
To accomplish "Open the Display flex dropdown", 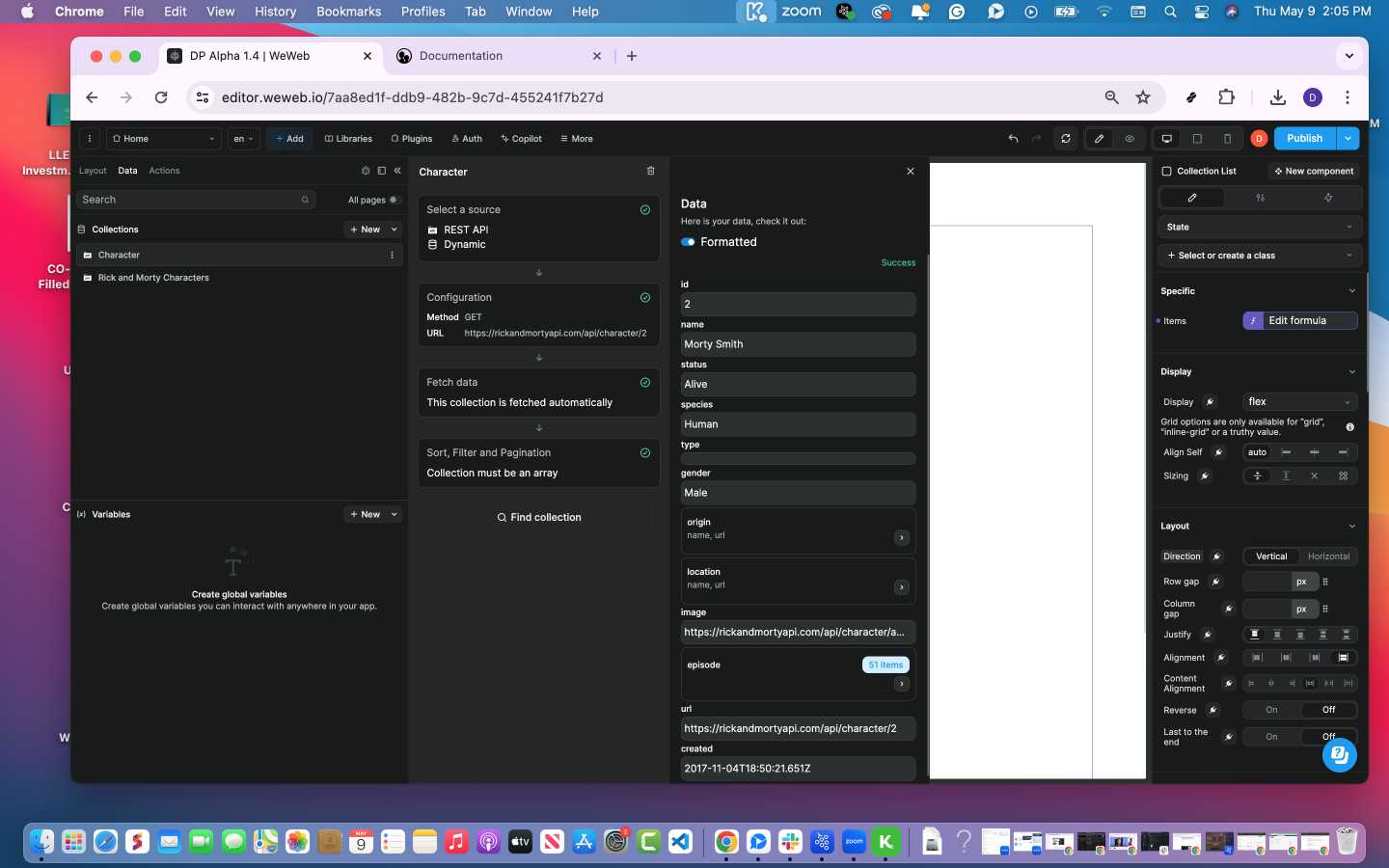I will click(1299, 402).
